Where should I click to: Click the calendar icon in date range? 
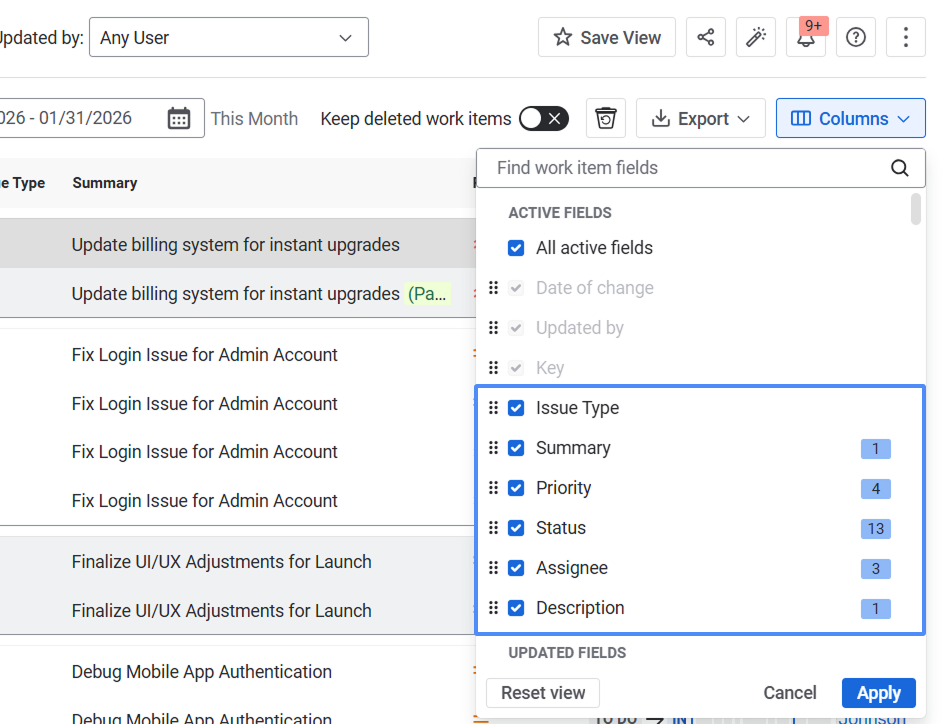179,118
